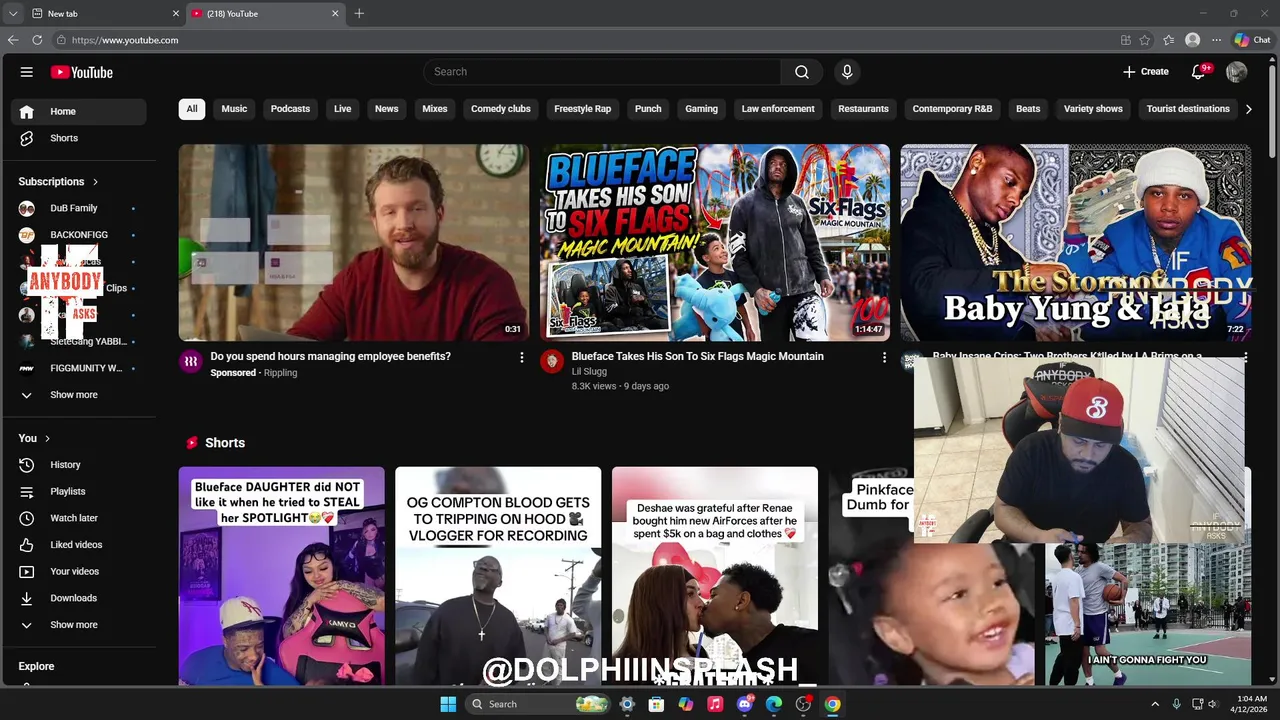Open browser settings and more menu
Screen dimensions: 1280x720
(x=1216, y=40)
